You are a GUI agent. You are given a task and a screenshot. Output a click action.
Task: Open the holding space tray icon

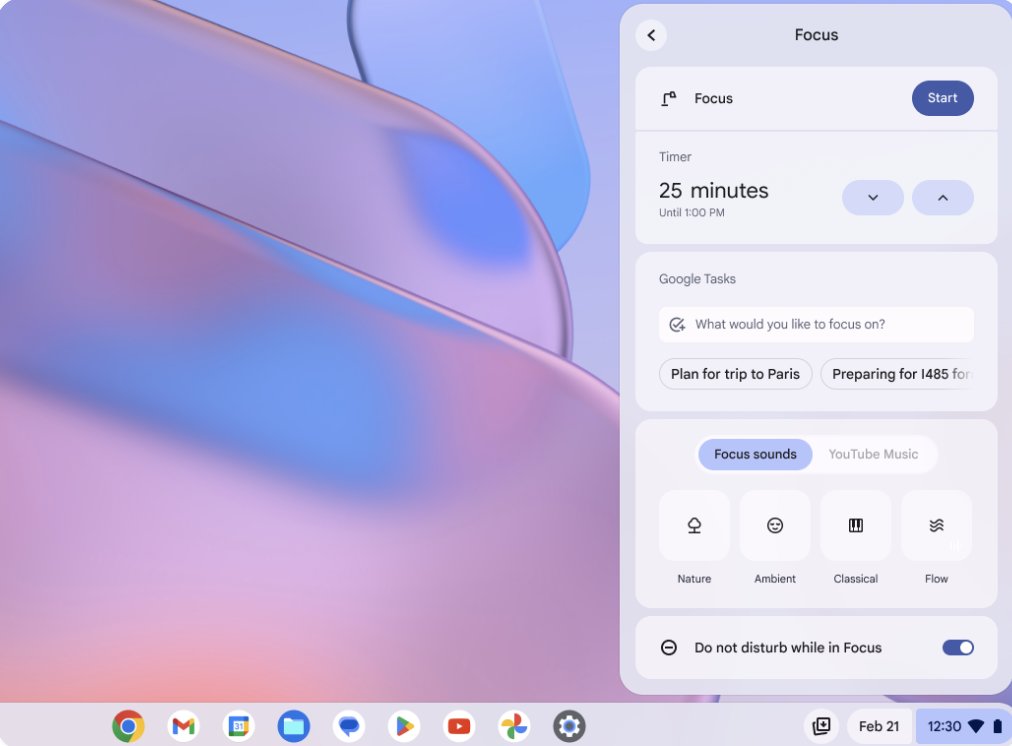[822, 726]
